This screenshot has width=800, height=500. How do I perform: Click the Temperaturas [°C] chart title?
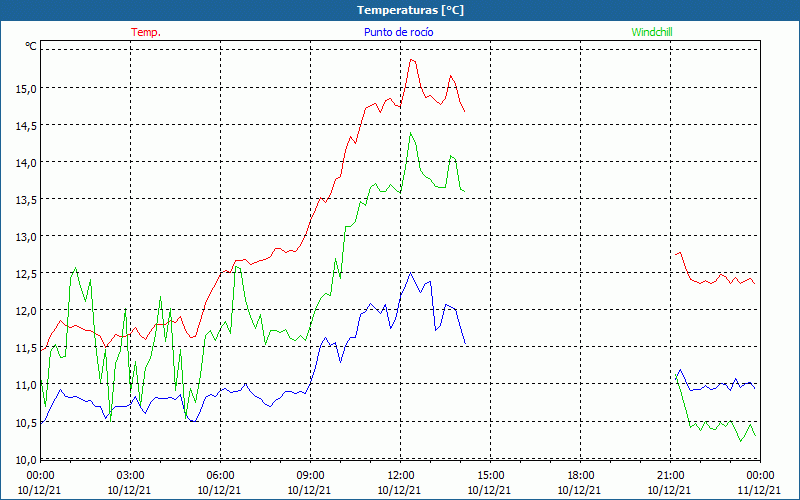click(x=410, y=10)
